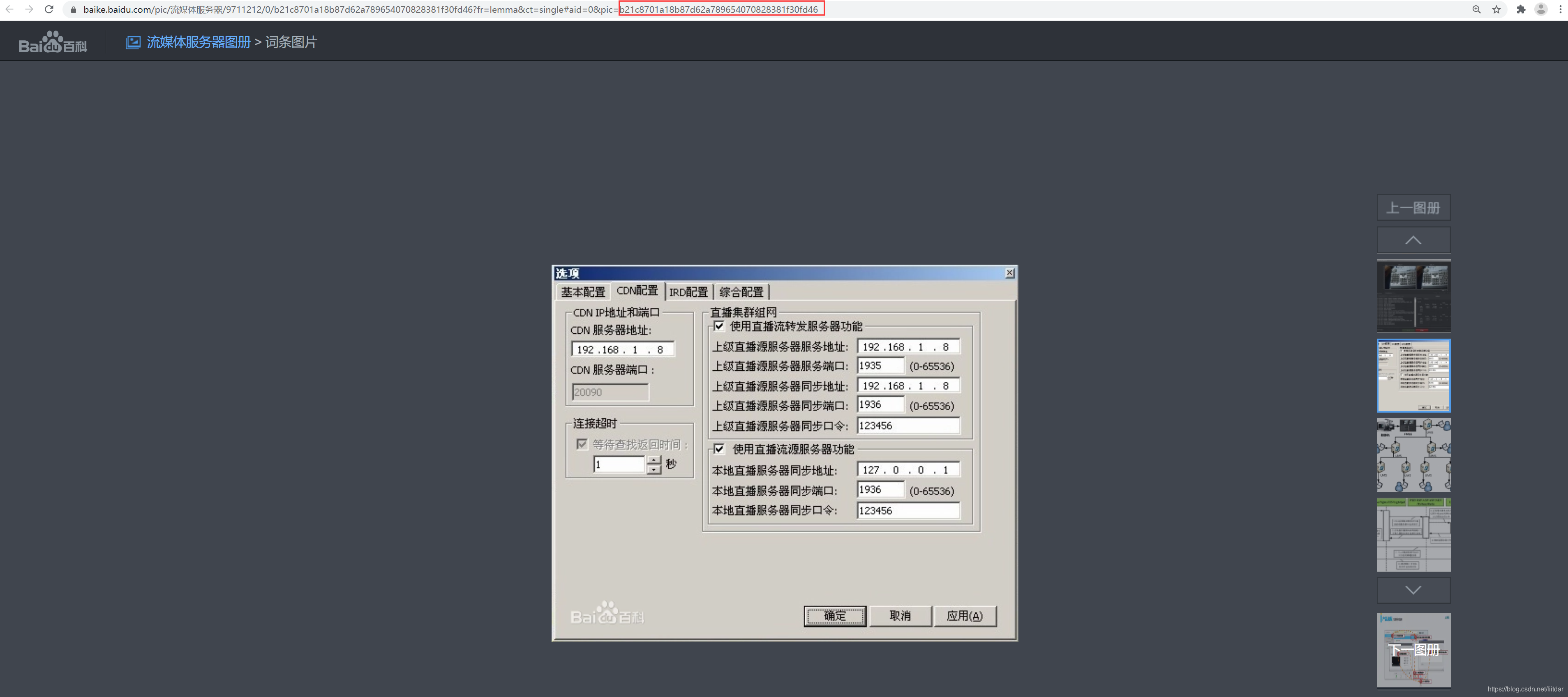Click the 上一图册 button
This screenshot has height=697, width=1568.
pyautogui.click(x=1413, y=208)
